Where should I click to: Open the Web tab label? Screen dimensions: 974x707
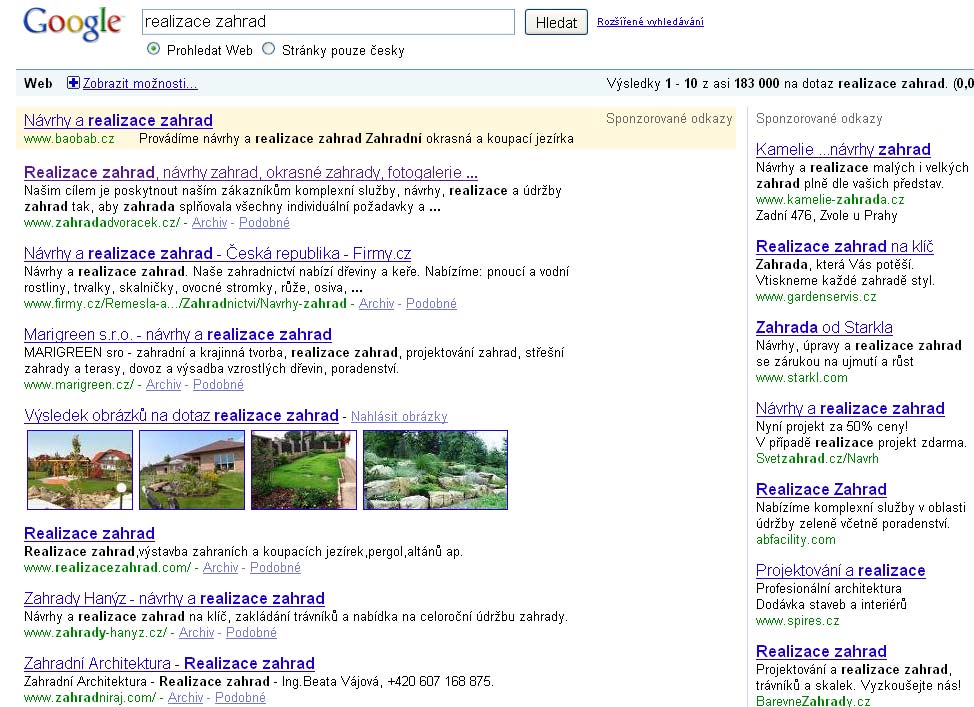click(x=38, y=83)
